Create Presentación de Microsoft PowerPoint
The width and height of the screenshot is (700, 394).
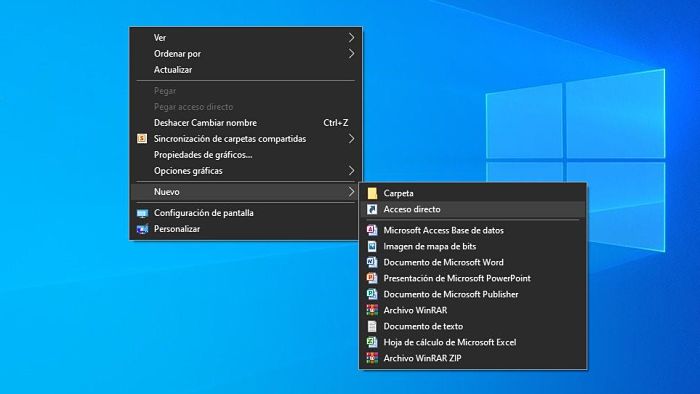[x=473, y=278]
